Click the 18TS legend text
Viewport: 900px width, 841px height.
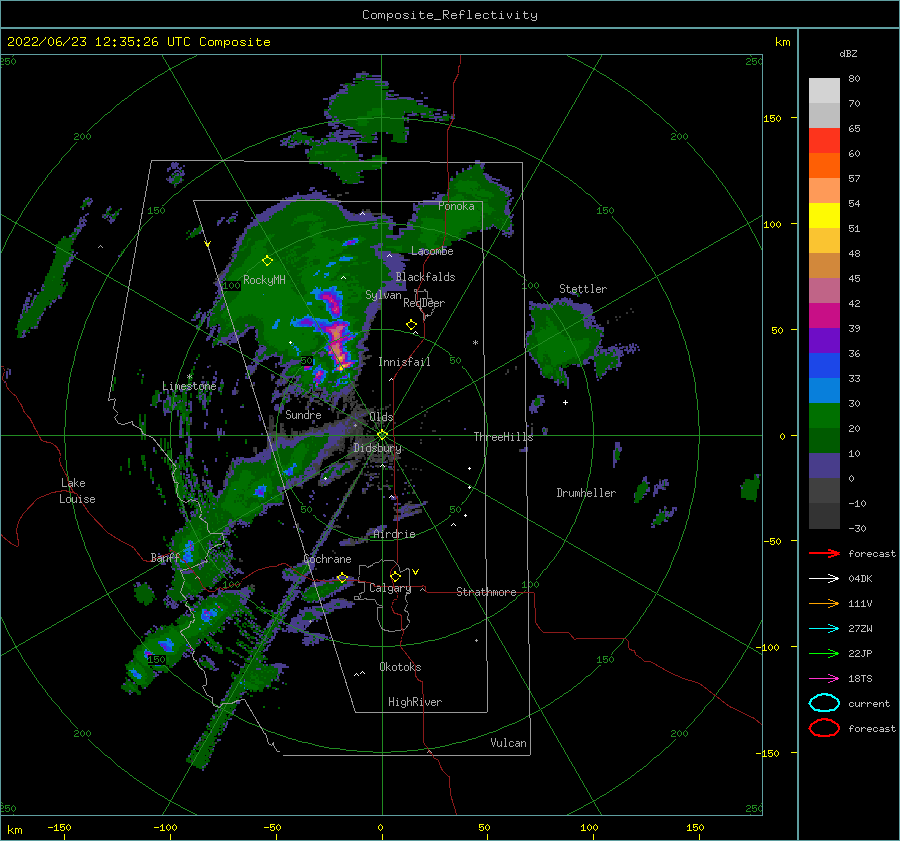860,679
